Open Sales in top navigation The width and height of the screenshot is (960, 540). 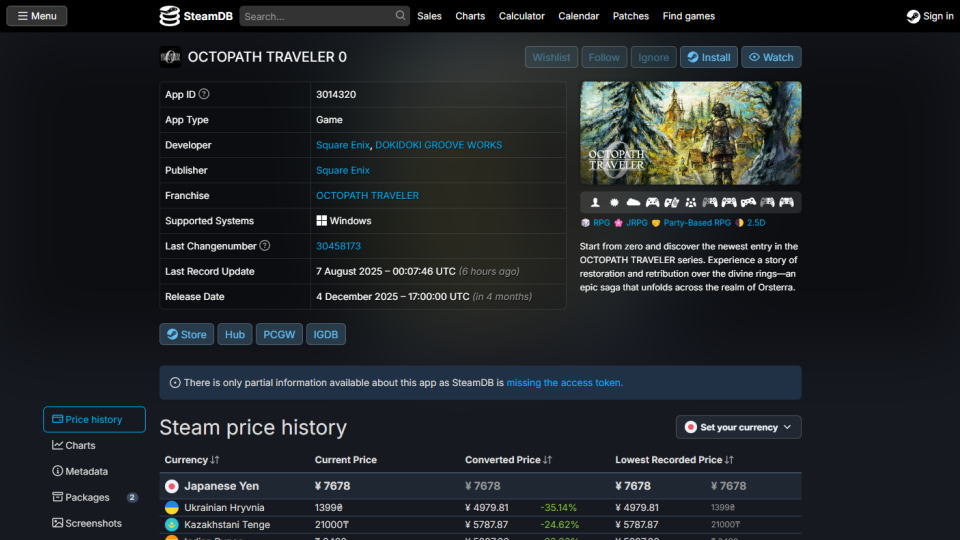coord(429,16)
